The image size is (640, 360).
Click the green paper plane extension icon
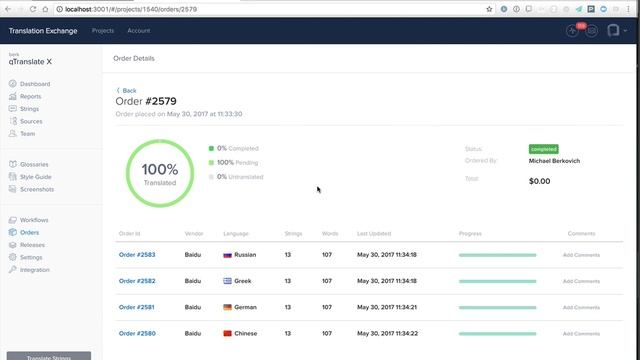(579, 9)
